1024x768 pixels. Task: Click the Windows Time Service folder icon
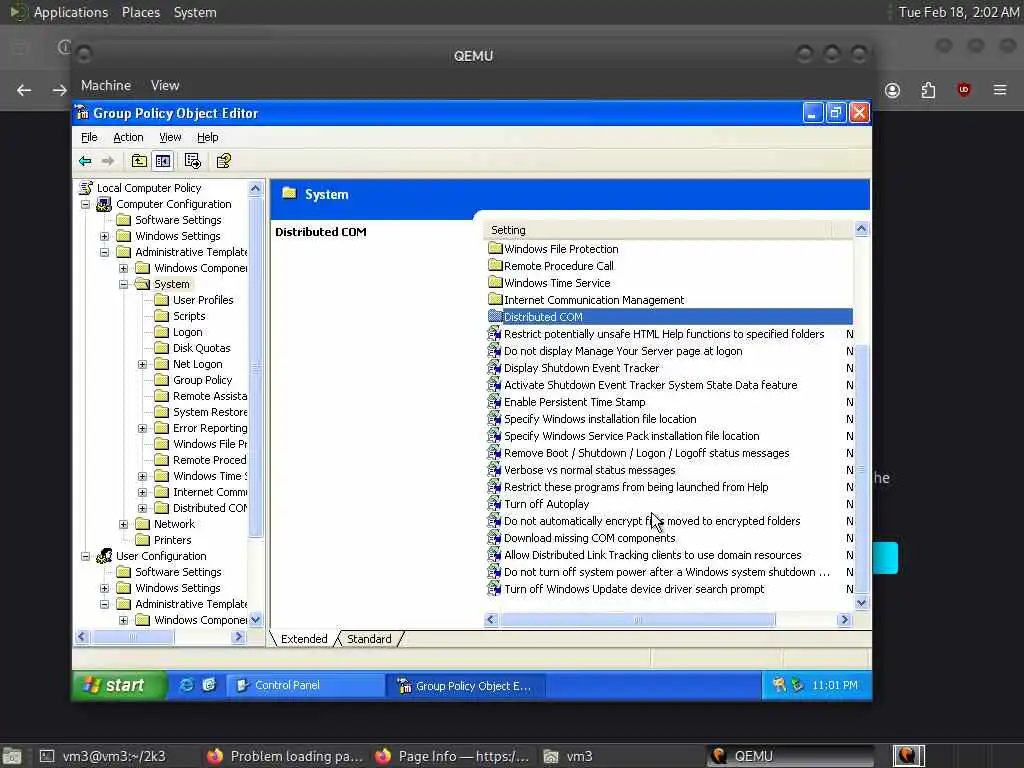tap(495, 282)
